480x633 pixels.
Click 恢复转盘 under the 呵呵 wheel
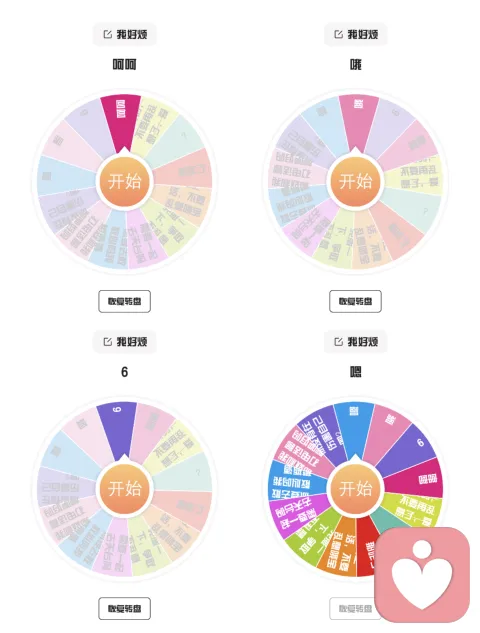[124, 301]
